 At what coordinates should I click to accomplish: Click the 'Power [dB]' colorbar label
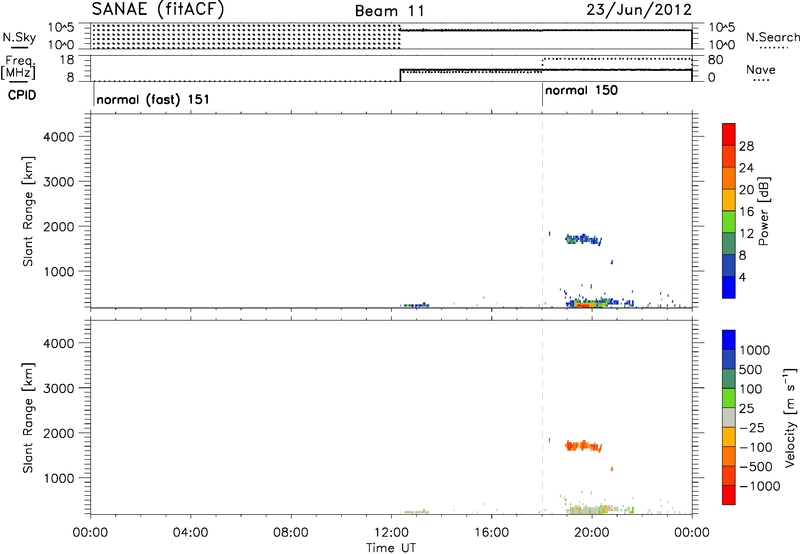(763, 211)
